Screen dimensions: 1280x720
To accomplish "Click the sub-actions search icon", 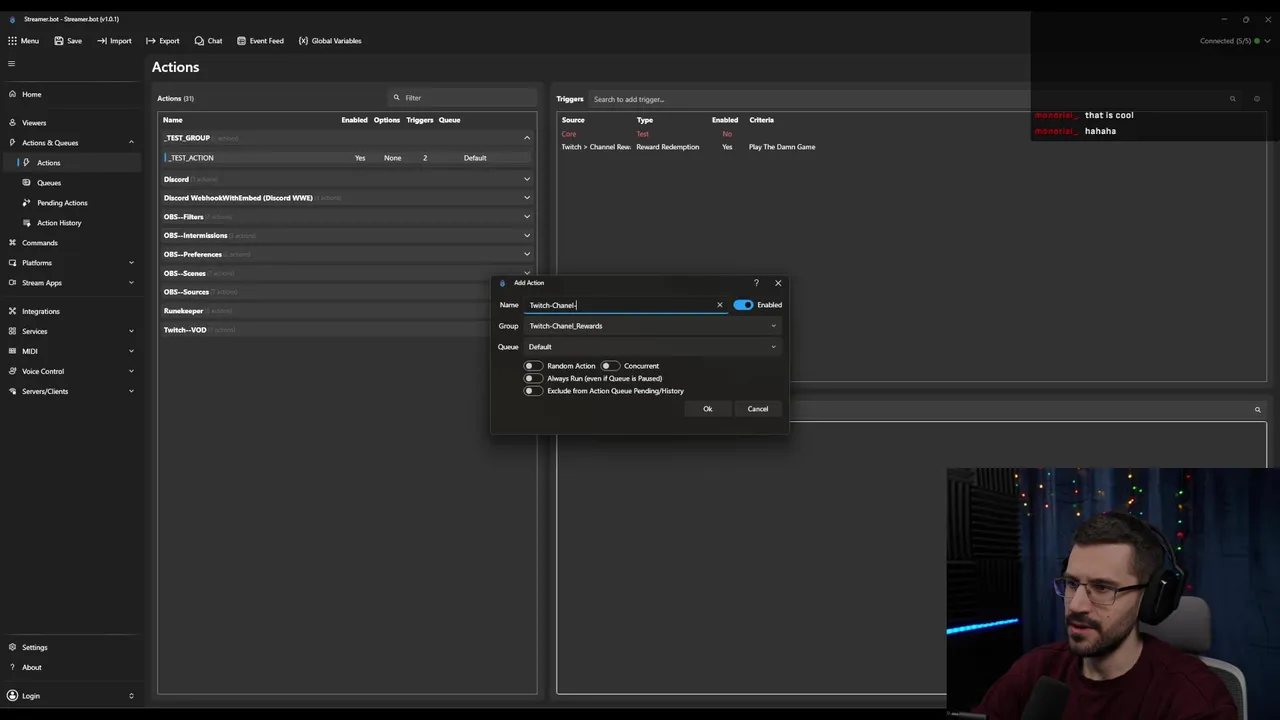I will [1257, 410].
